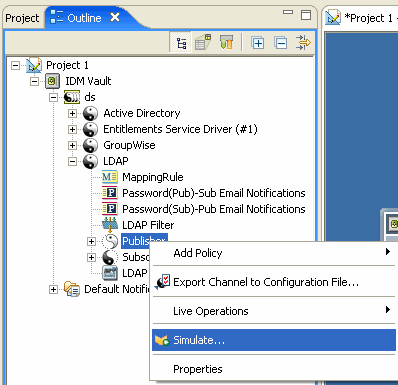Collapse the LDAP driver node
Image resolution: width=398 pixels, height=385 pixels.
(72, 161)
